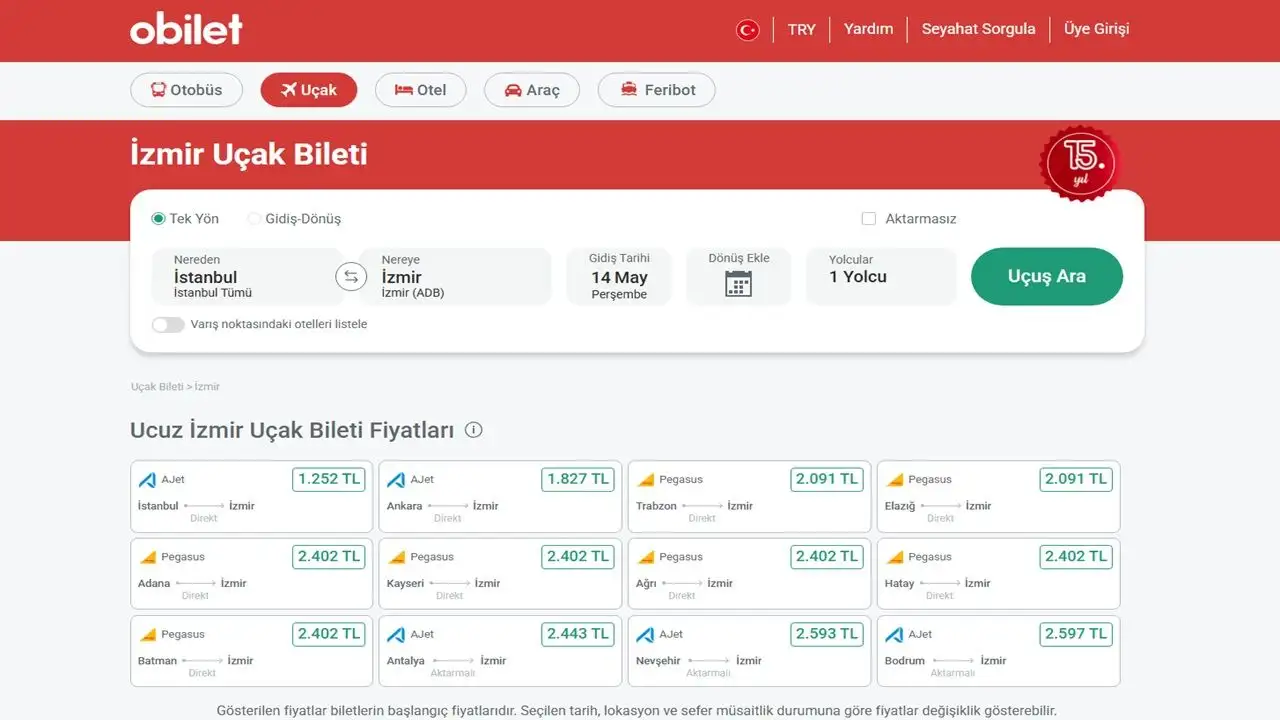Select the 2.402 TL Kayseri–İzmir price
This screenshot has height=720, width=1280.
pyautogui.click(x=578, y=556)
